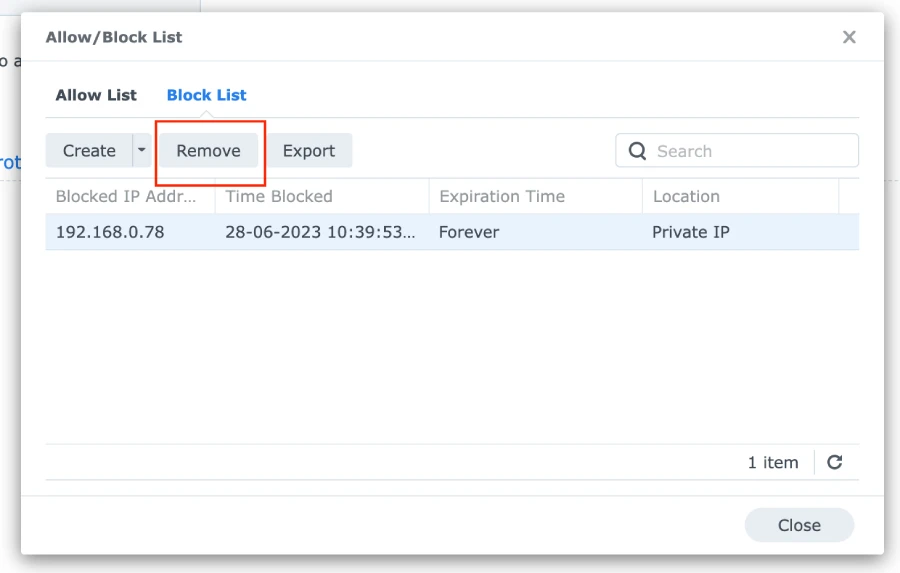Click the Private IP location cell
The height and width of the screenshot is (573, 900).
click(x=690, y=232)
